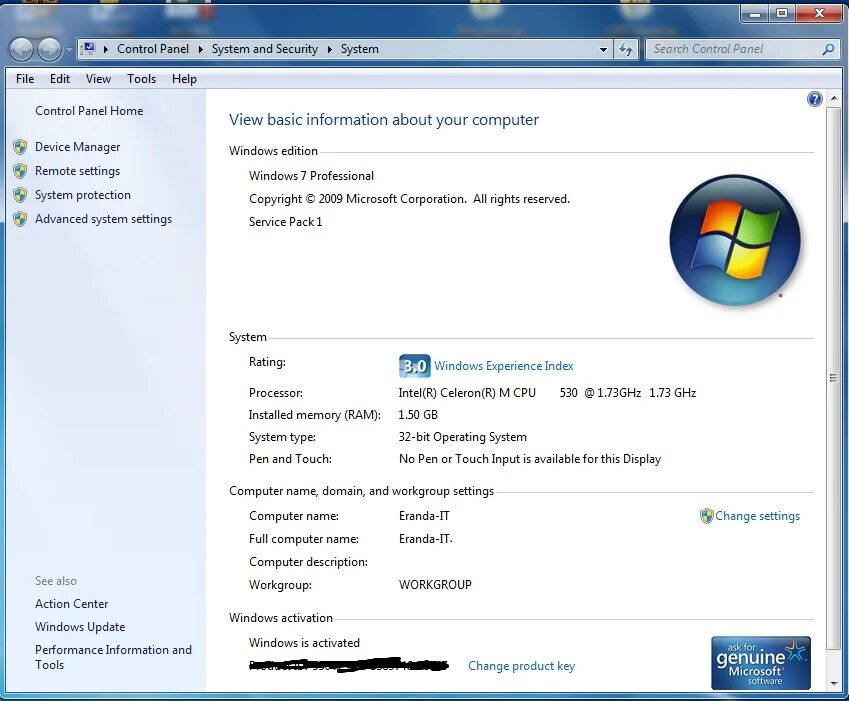Click Change product key link
The image size is (849, 701).
[x=521, y=666]
